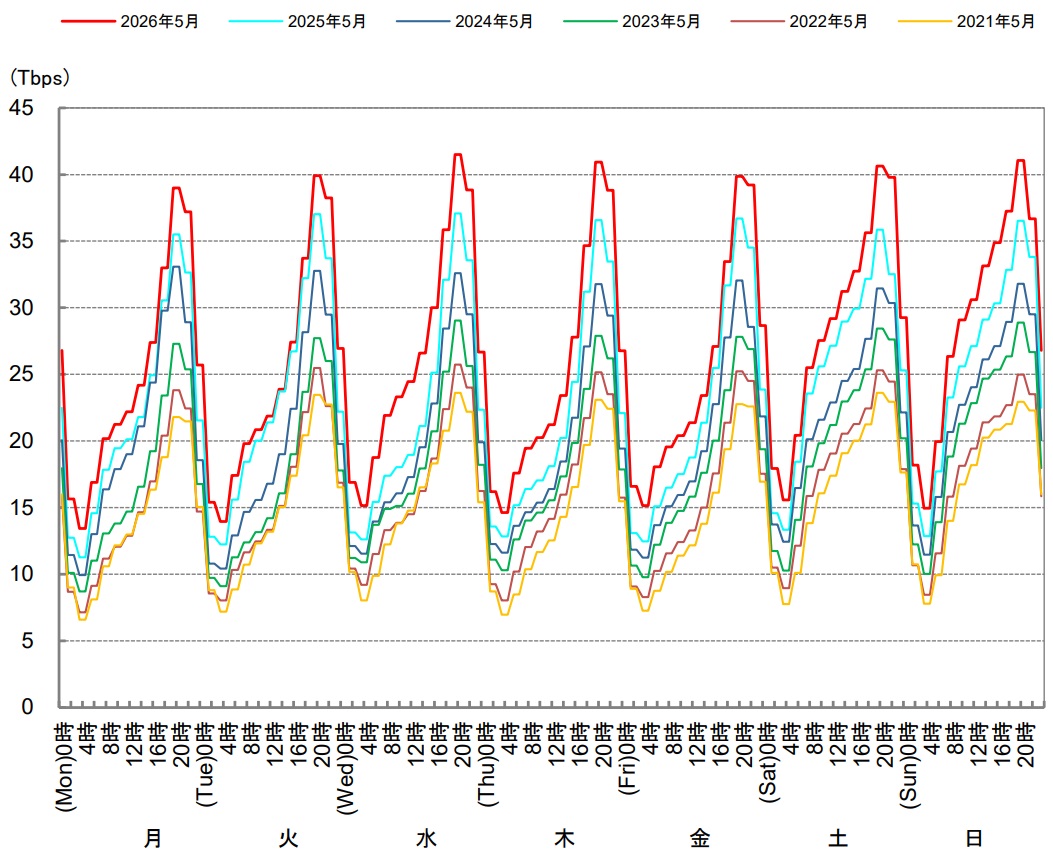The width and height of the screenshot is (1053, 857).
Task: Click the red legend line for 2026年5月
Action: 88,21
